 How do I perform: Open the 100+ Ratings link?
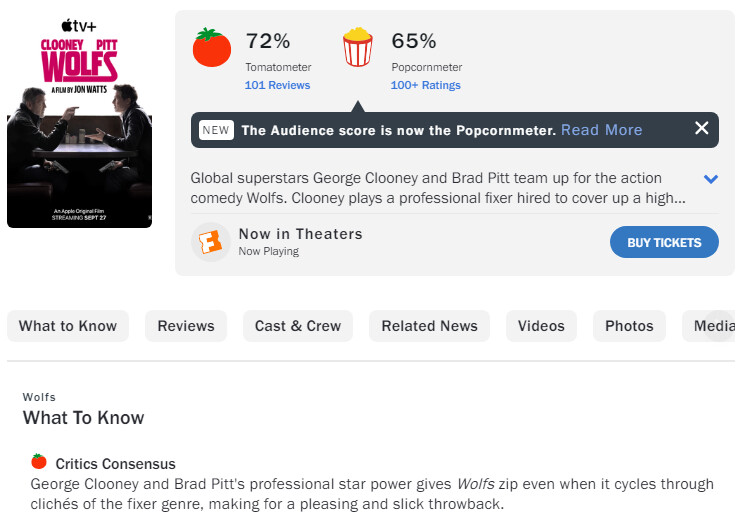425,85
